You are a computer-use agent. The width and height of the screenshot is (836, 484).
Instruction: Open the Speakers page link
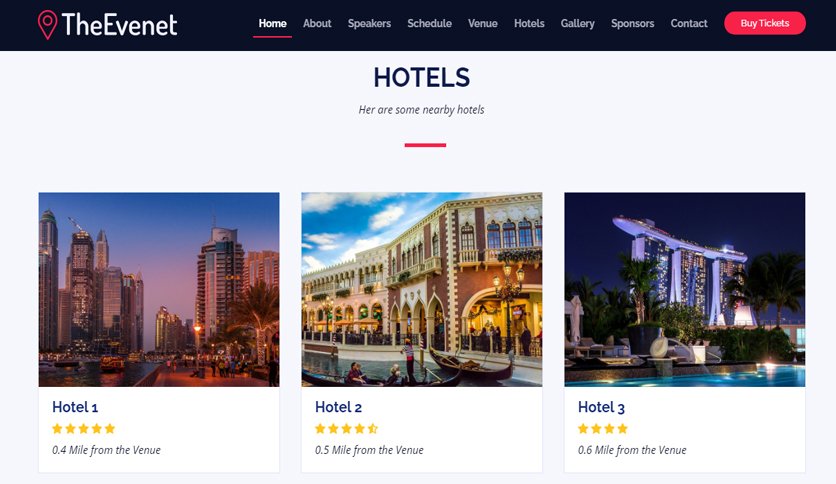369,23
